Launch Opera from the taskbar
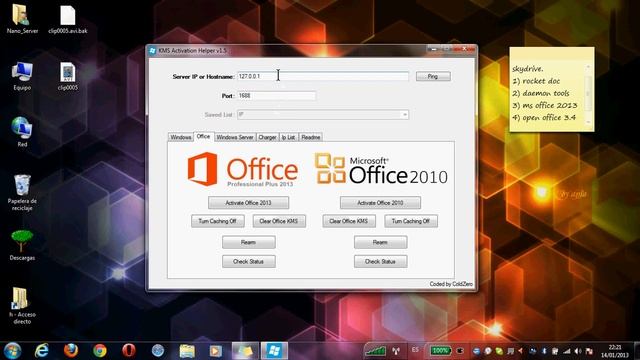 pos(129,351)
